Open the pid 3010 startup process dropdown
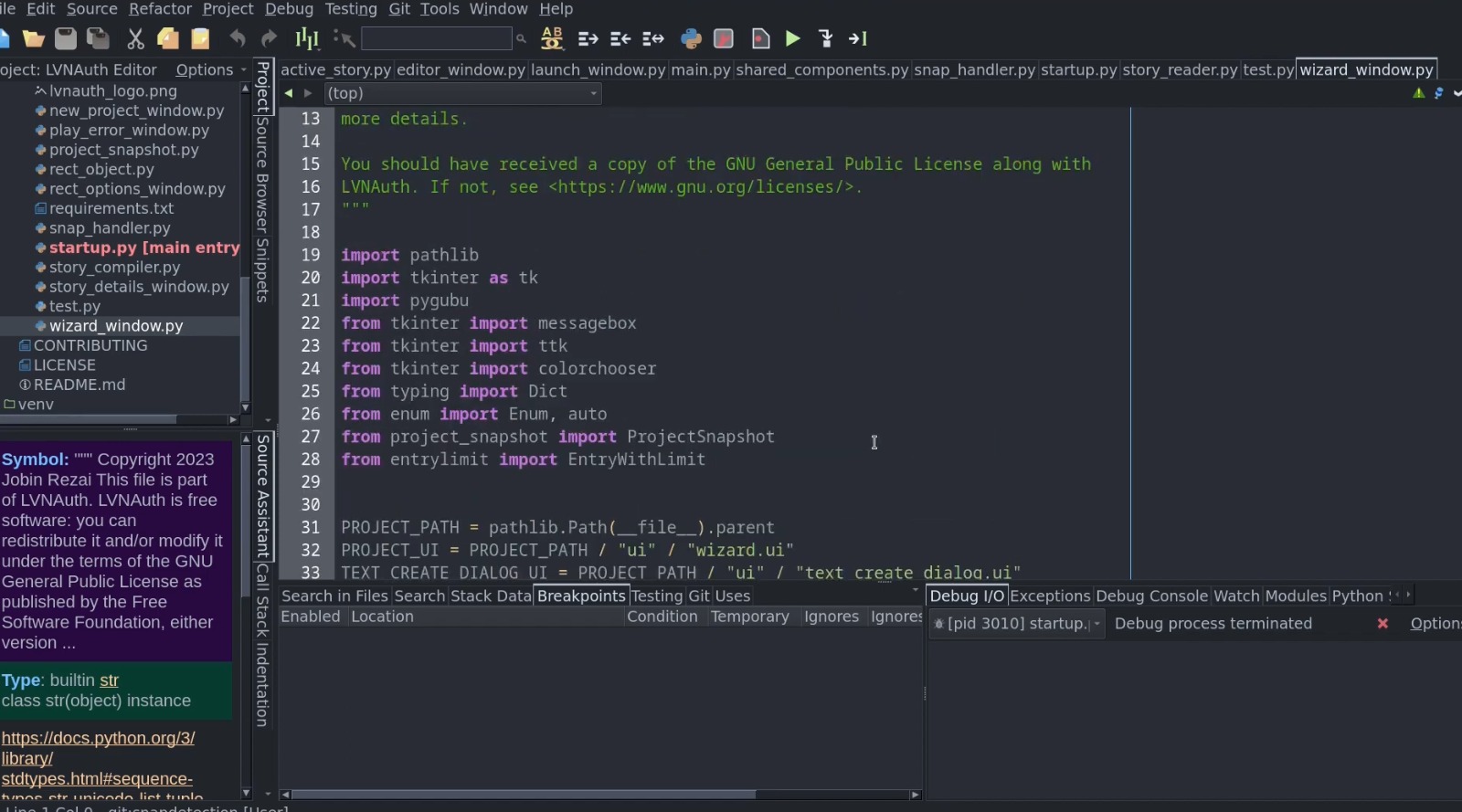 (x=1016, y=624)
